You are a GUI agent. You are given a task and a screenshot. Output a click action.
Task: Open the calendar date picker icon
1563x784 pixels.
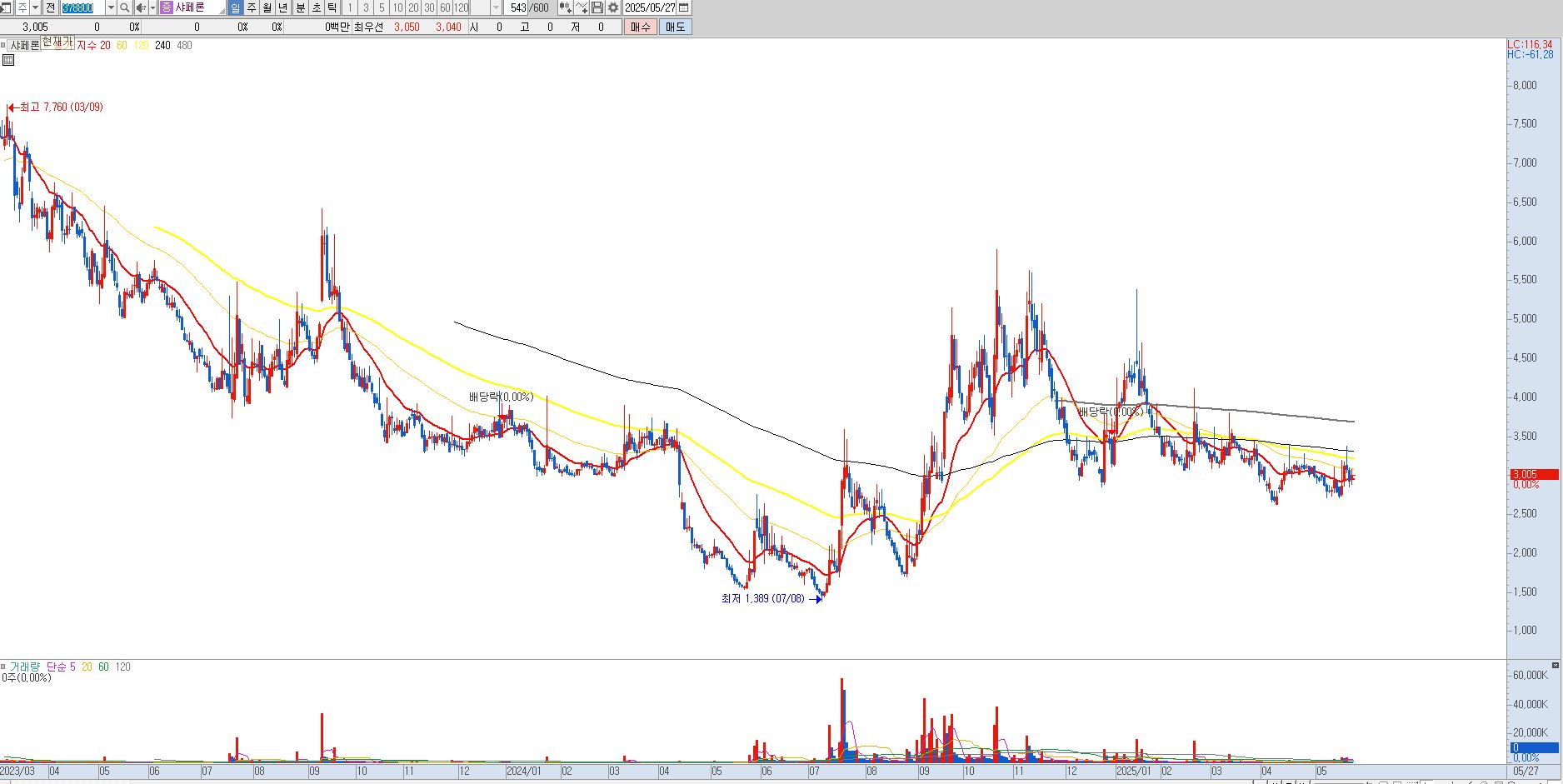click(684, 7)
